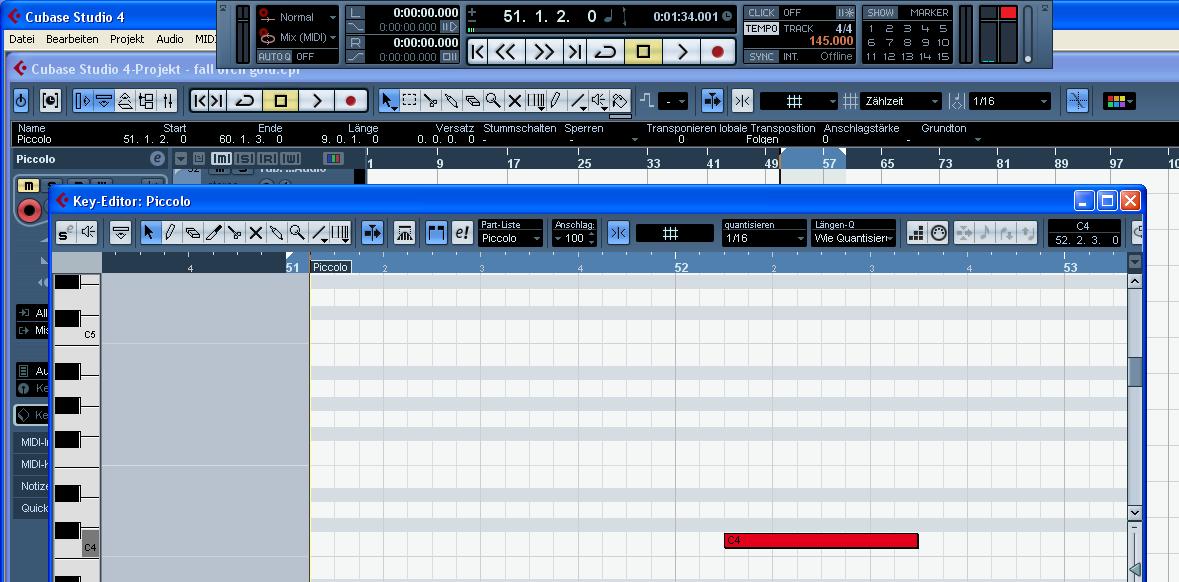Select the mute X tool in Key-Editor
The width and height of the screenshot is (1179, 582).
255,233
